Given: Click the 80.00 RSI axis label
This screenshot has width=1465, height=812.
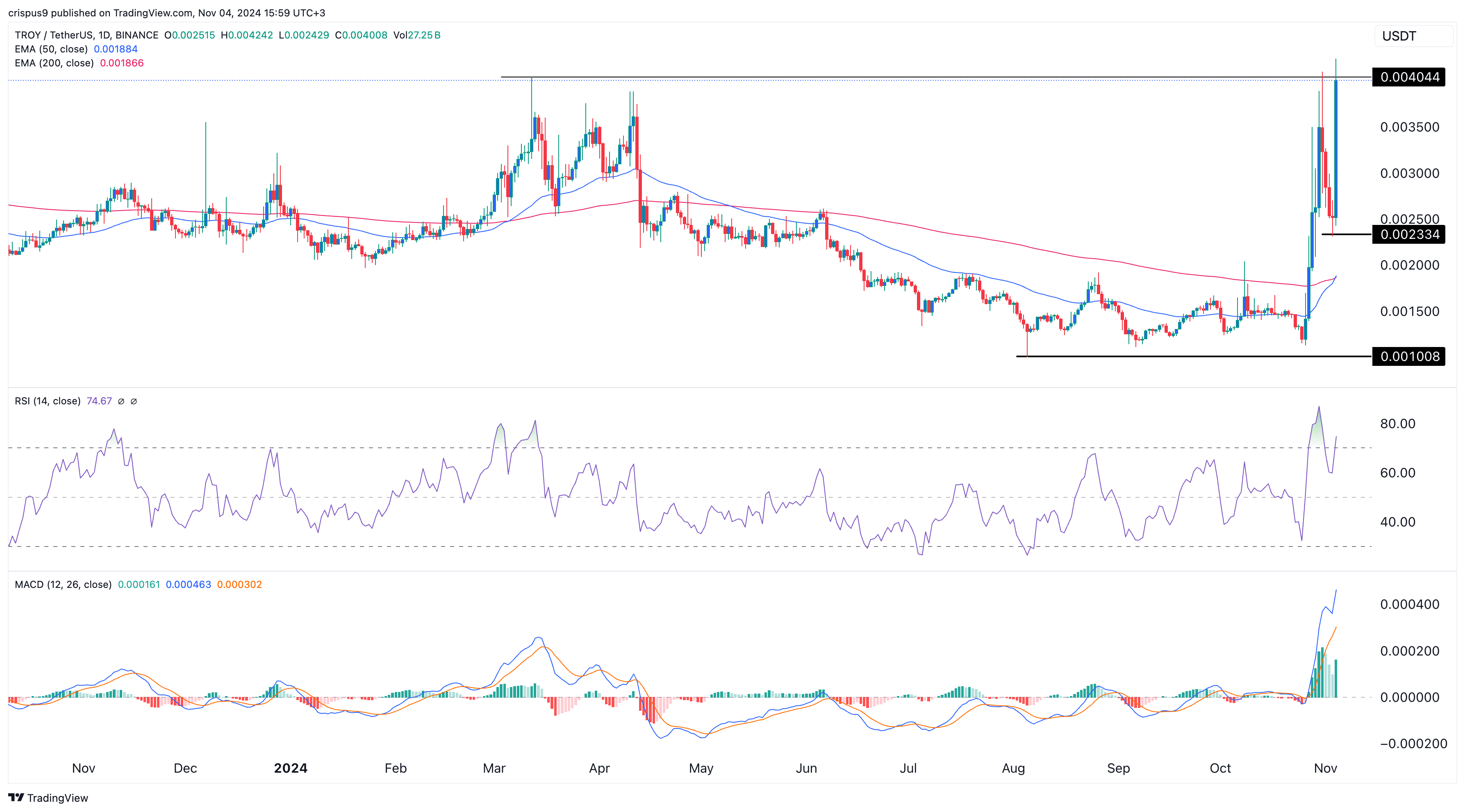Looking at the screenshot, I should [1398, 423].
